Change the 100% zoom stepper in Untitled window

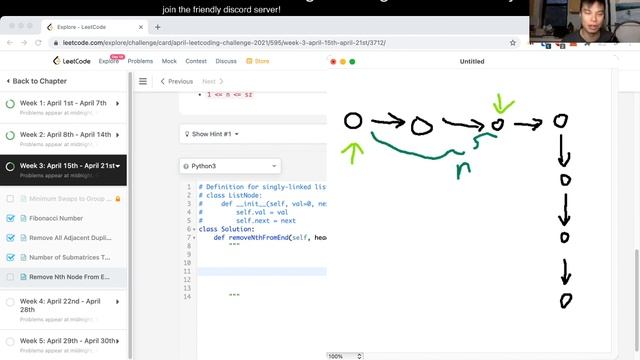point(359,356)
